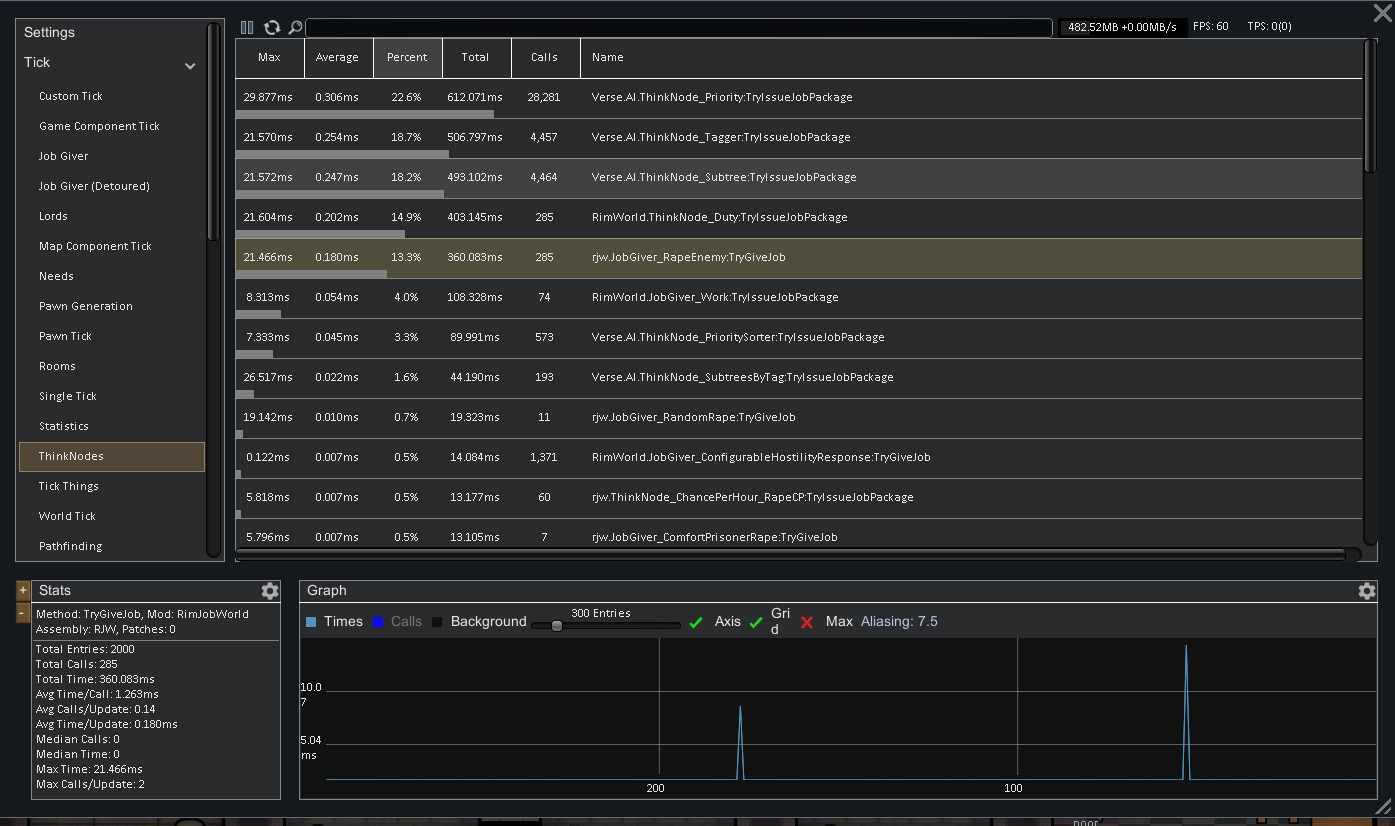This screenshot has width=1395, height=826.
Task: Open the Stats panel gear settings
Action: pyautogui.click(x=269, y=591)
